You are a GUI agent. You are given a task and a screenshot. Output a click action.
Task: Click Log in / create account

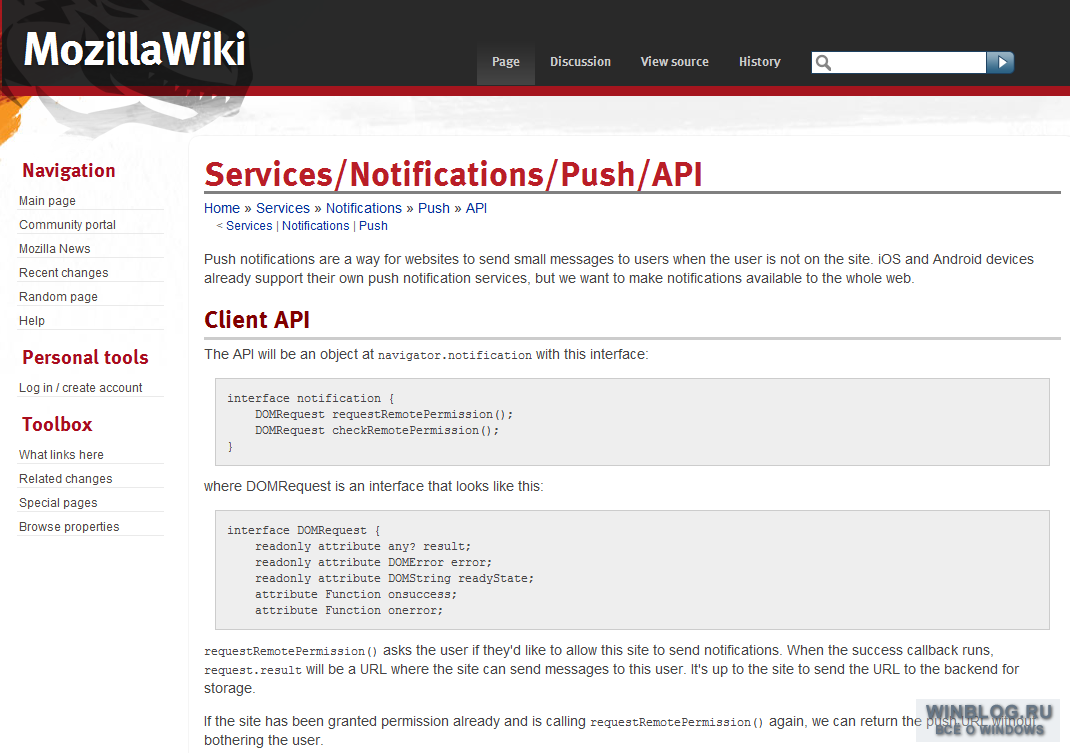(81, 388)
